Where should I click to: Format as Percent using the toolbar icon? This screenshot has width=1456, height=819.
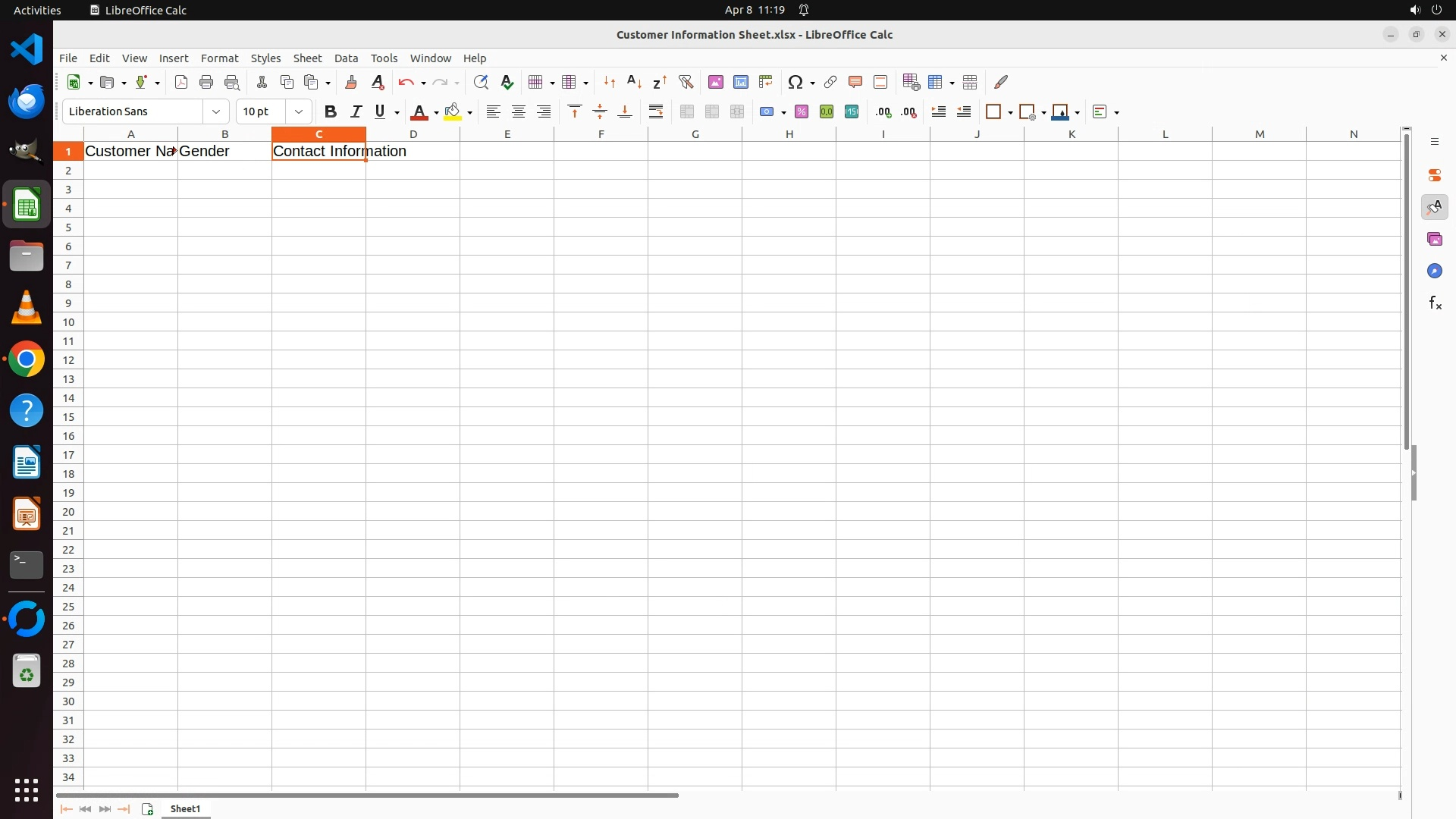point(802,112)
